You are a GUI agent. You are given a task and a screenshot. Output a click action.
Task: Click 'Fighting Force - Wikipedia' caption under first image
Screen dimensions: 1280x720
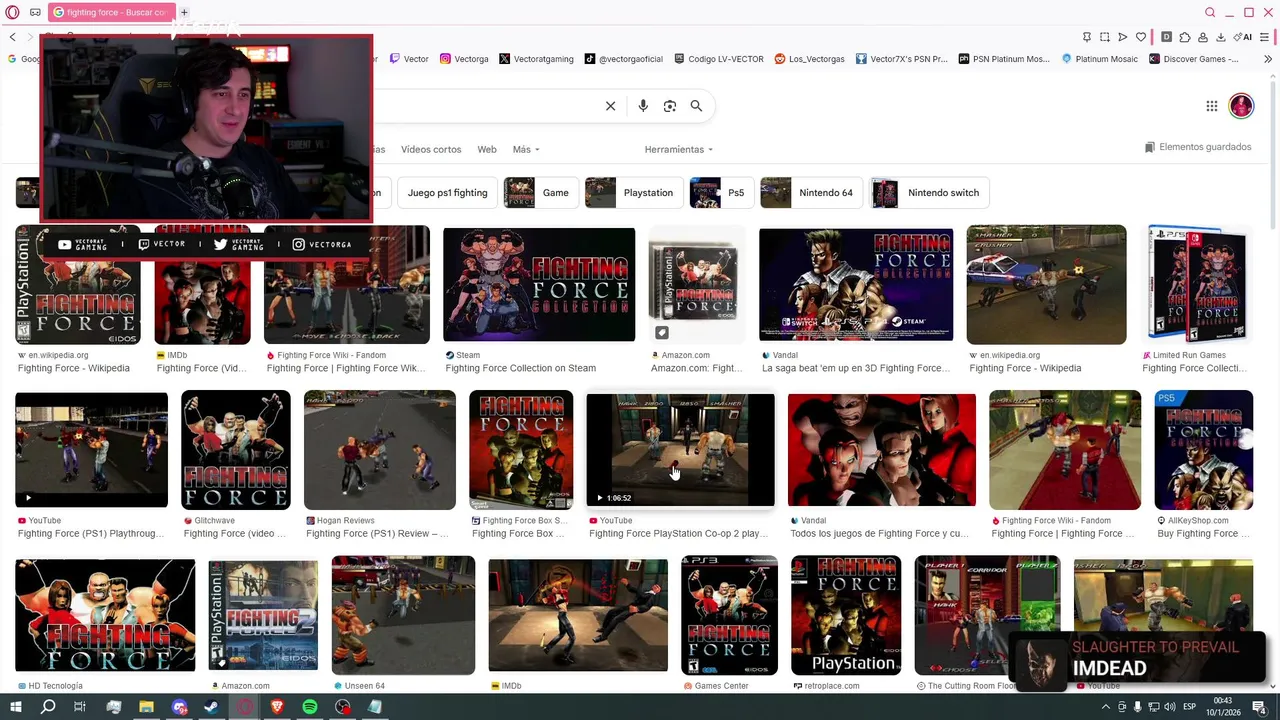tap(74, 368)
